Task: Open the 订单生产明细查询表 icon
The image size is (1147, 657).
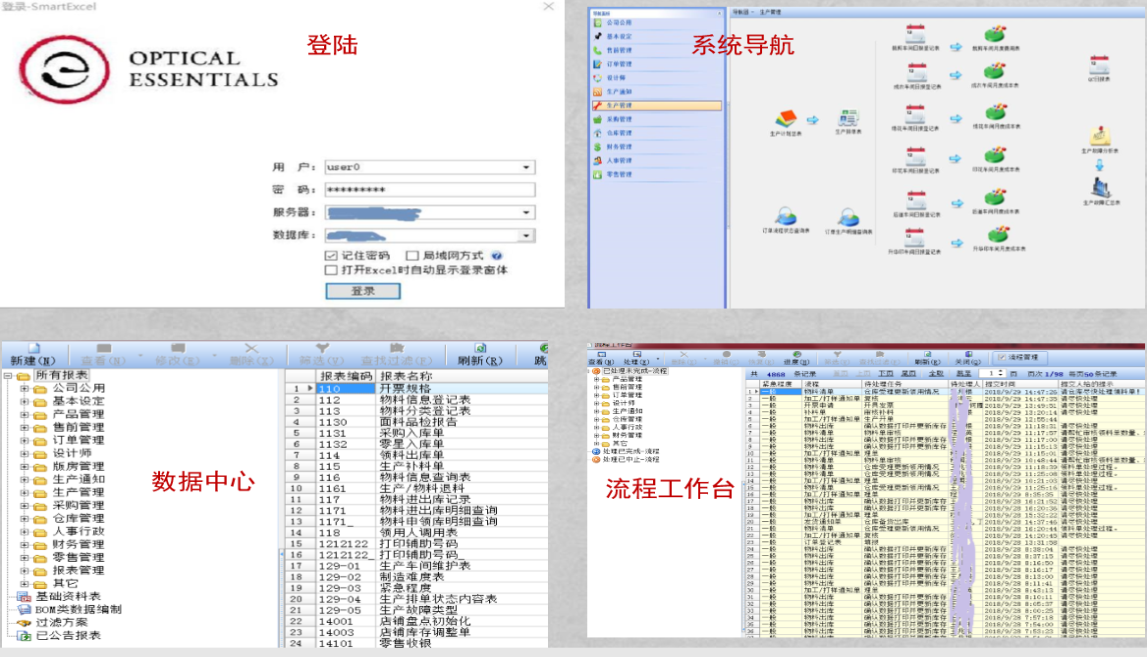Action: (849, 217)
